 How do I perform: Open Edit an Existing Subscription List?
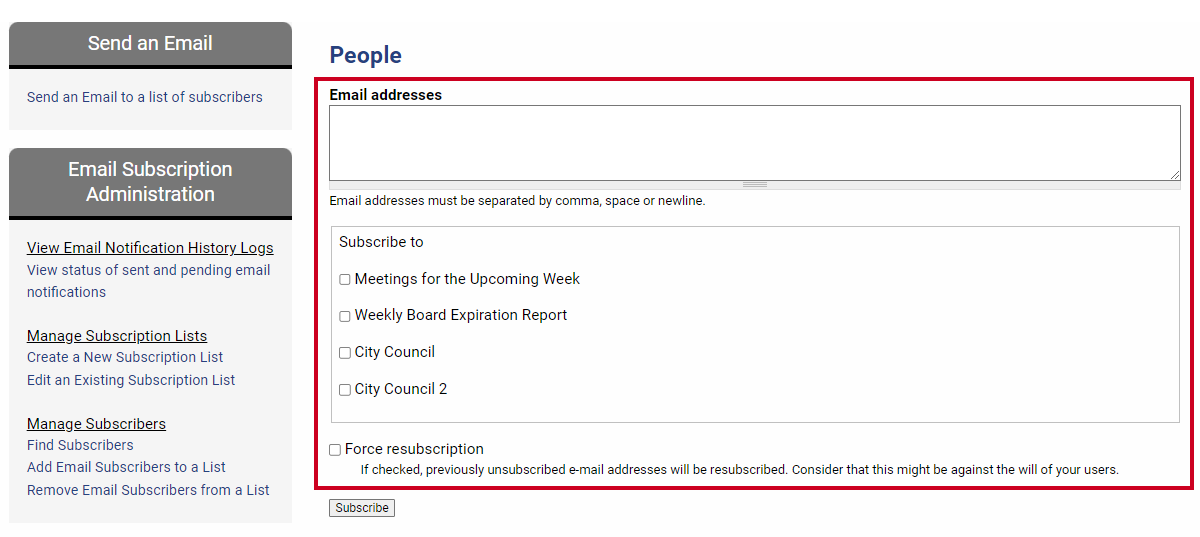(x=131, y=380)
